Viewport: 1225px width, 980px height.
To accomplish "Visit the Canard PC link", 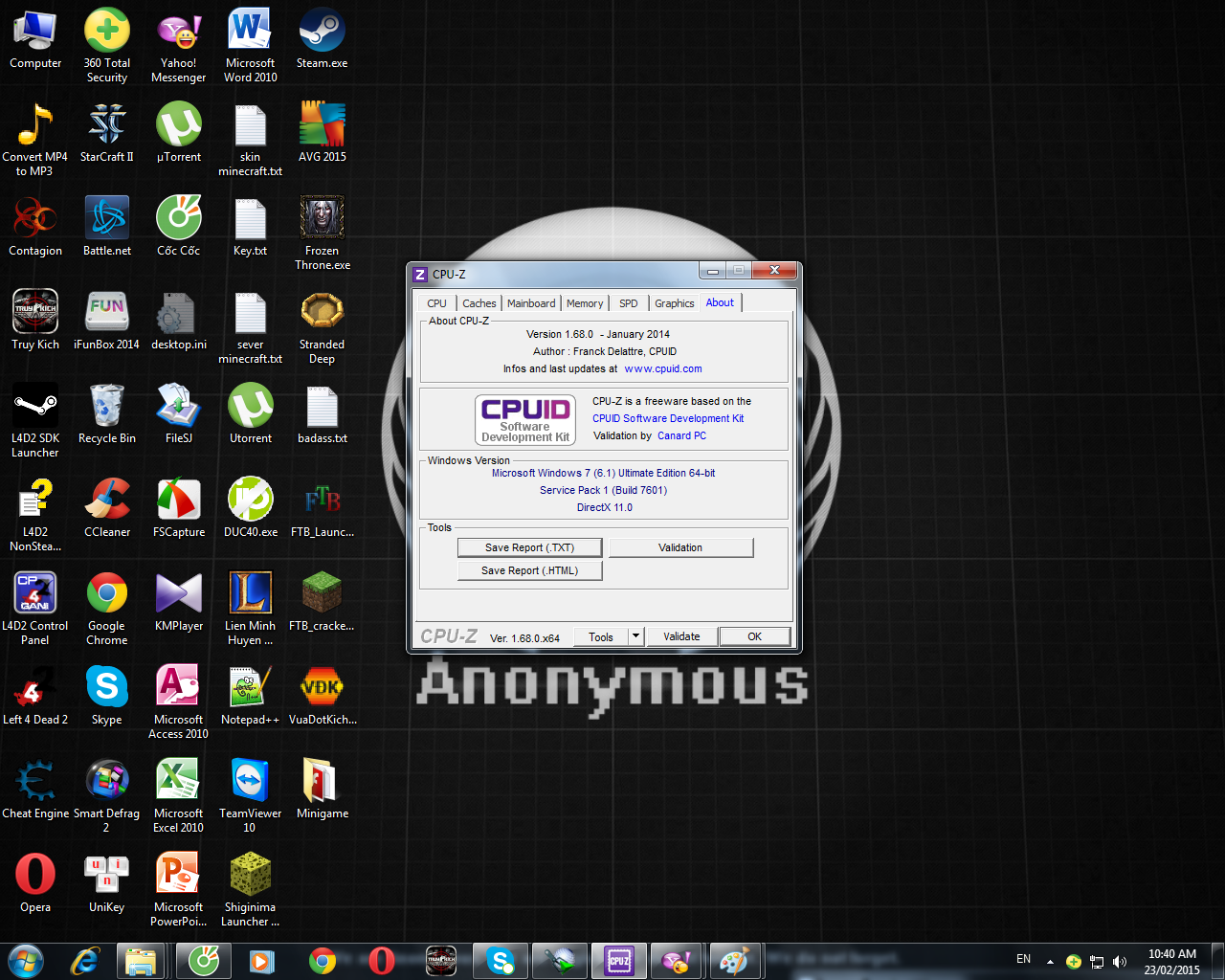I will point(681,435).
